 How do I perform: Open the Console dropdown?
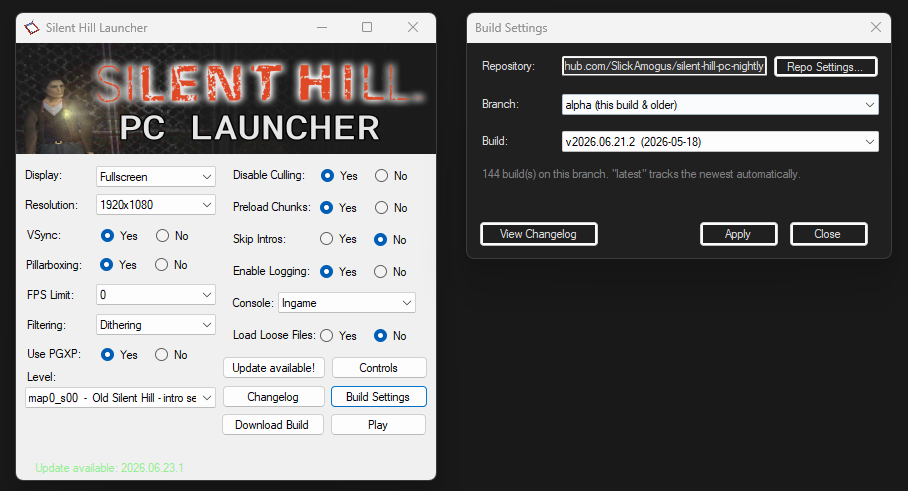point(347,303)
